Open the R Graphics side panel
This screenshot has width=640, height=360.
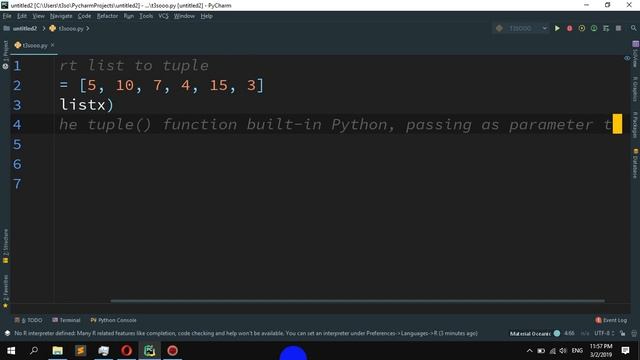pyautogui.click(x=635, y=89)
